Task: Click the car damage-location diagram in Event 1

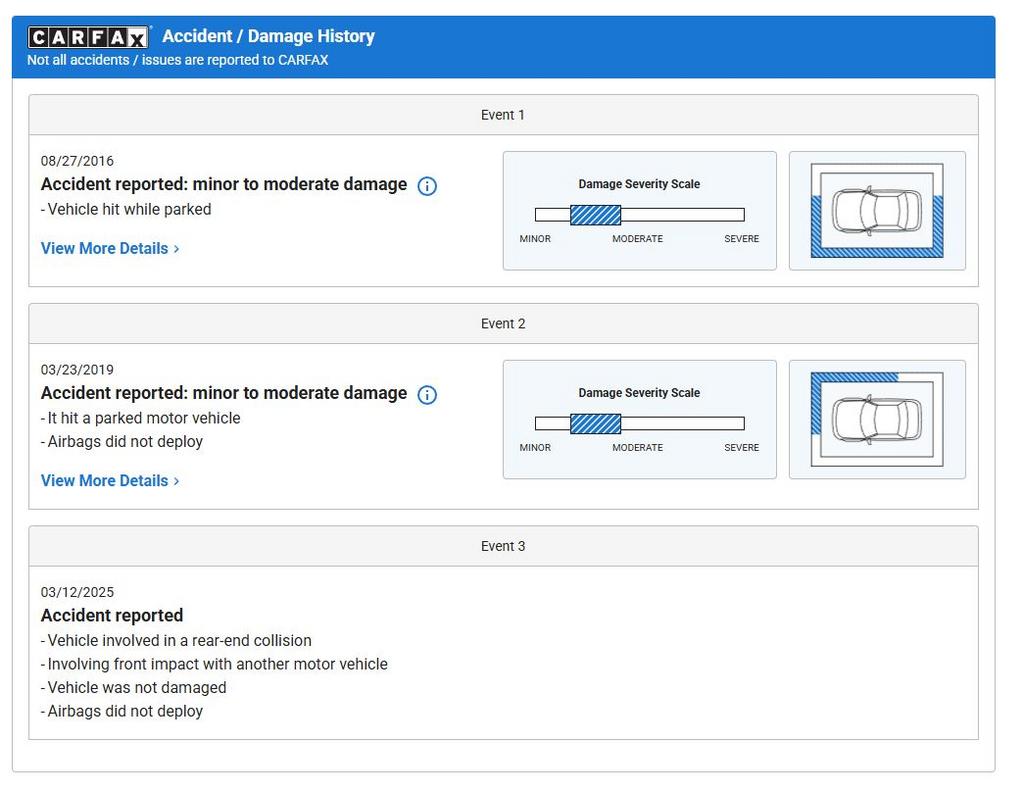Action: 877,211
